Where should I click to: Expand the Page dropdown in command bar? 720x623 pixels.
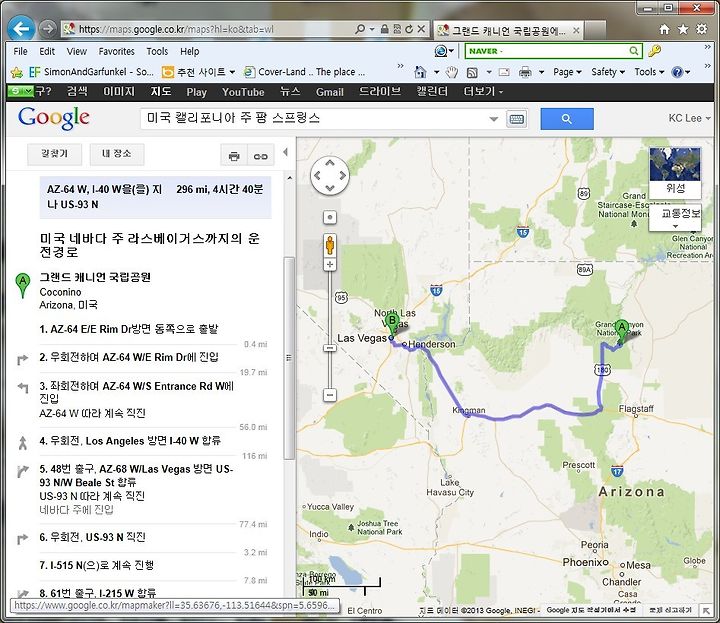click(568, 72)
